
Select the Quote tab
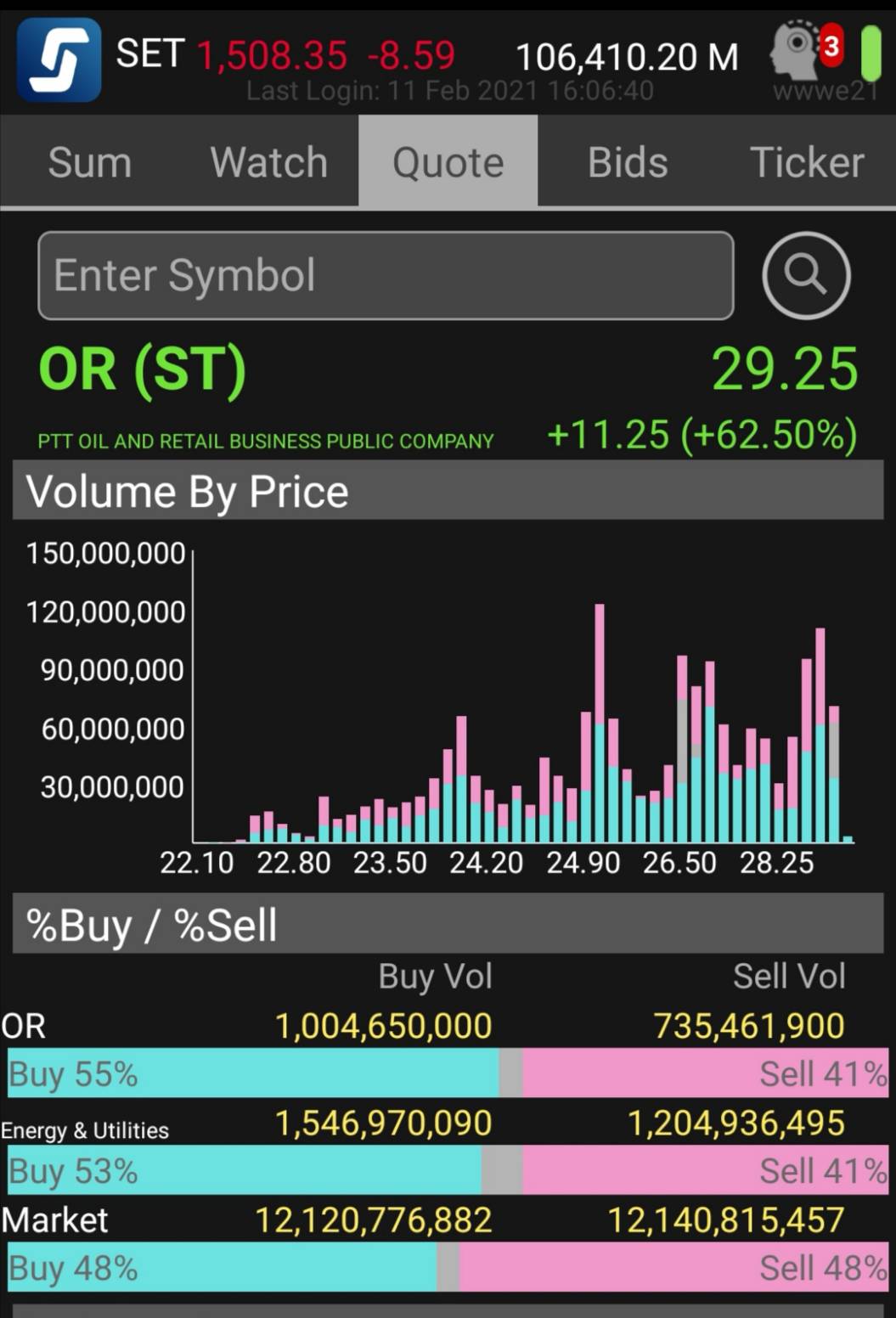click(x=448, y=162)
